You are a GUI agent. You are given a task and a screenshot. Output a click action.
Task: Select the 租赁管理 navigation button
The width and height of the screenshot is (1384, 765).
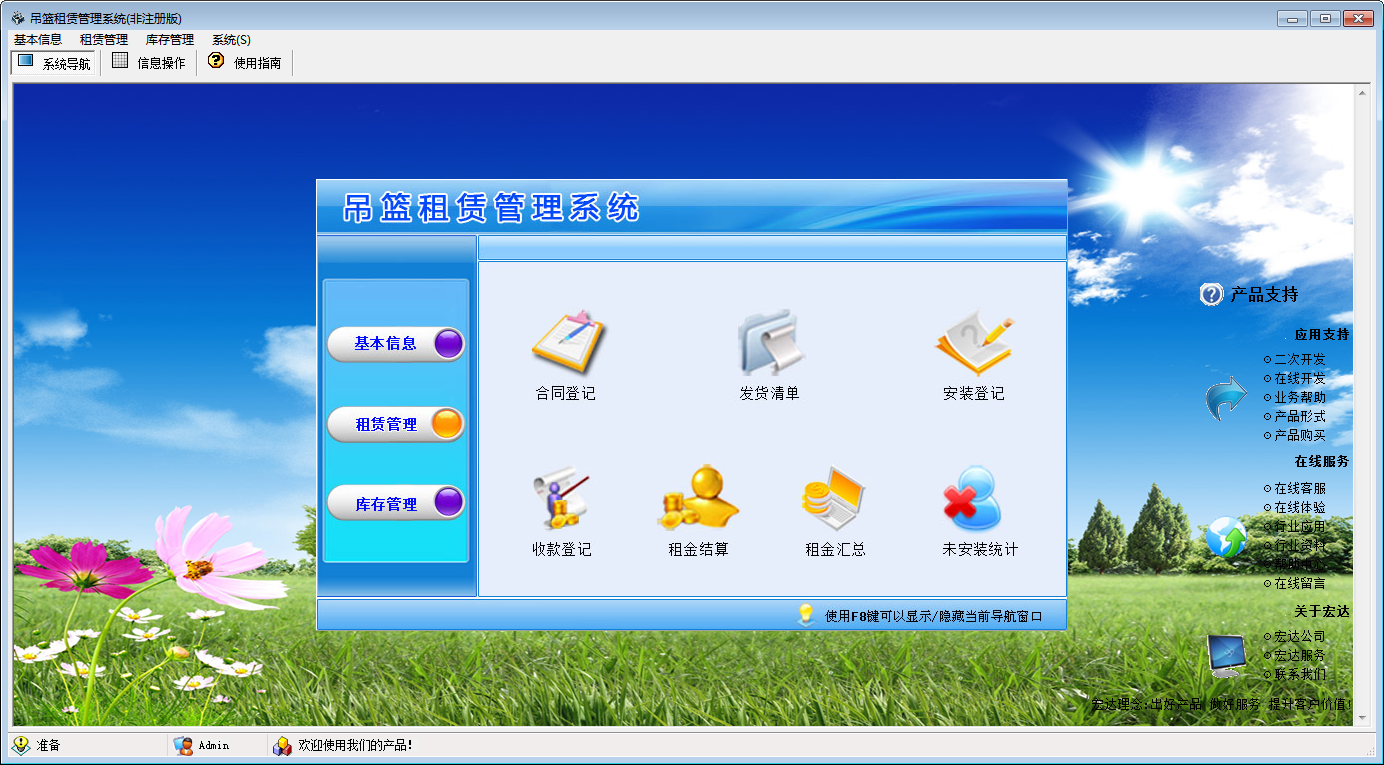tap(396, 424)
